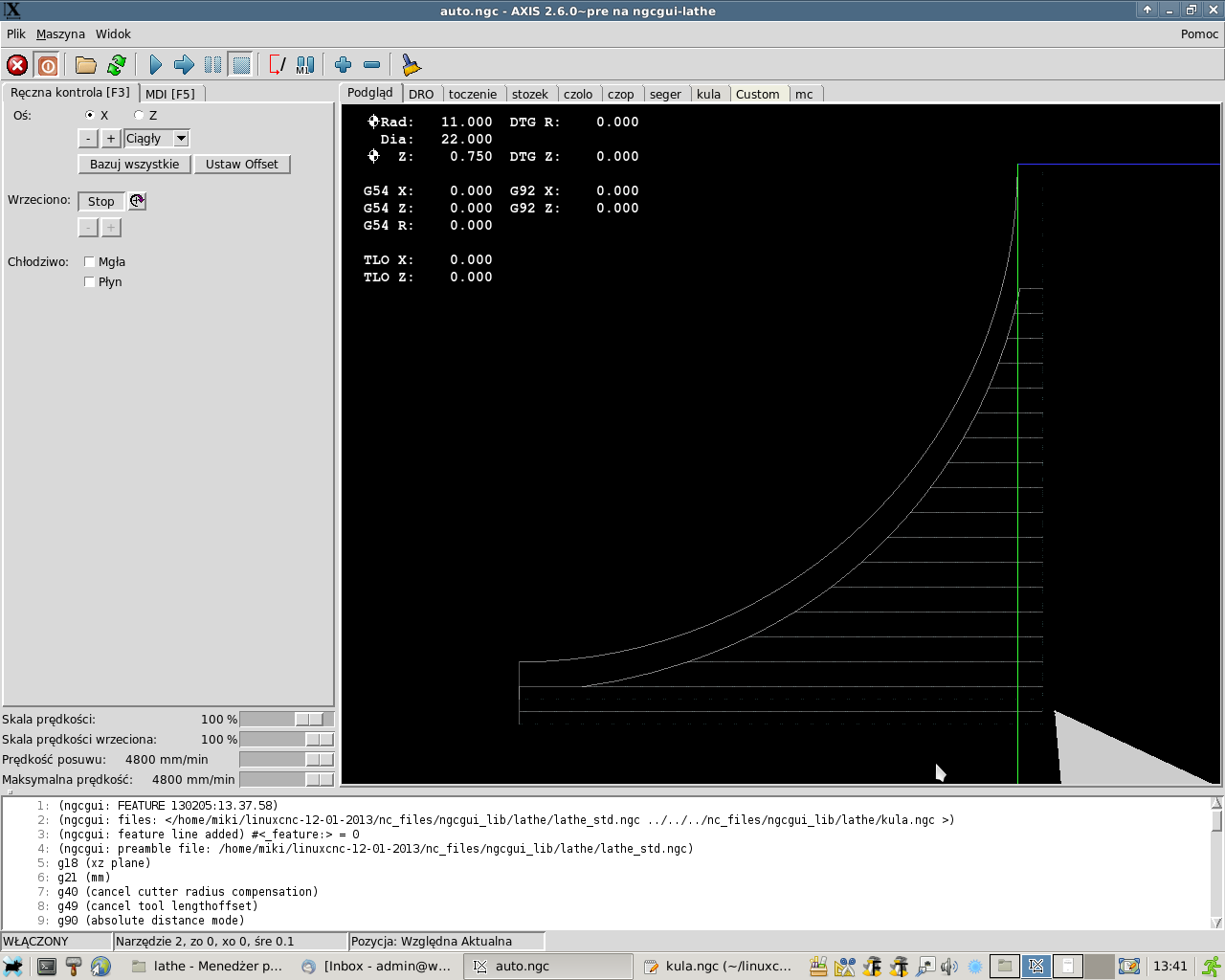Adjust Prędkość posuwu slider
This screenshot has height=980, width=1225.
coord(287,759)
